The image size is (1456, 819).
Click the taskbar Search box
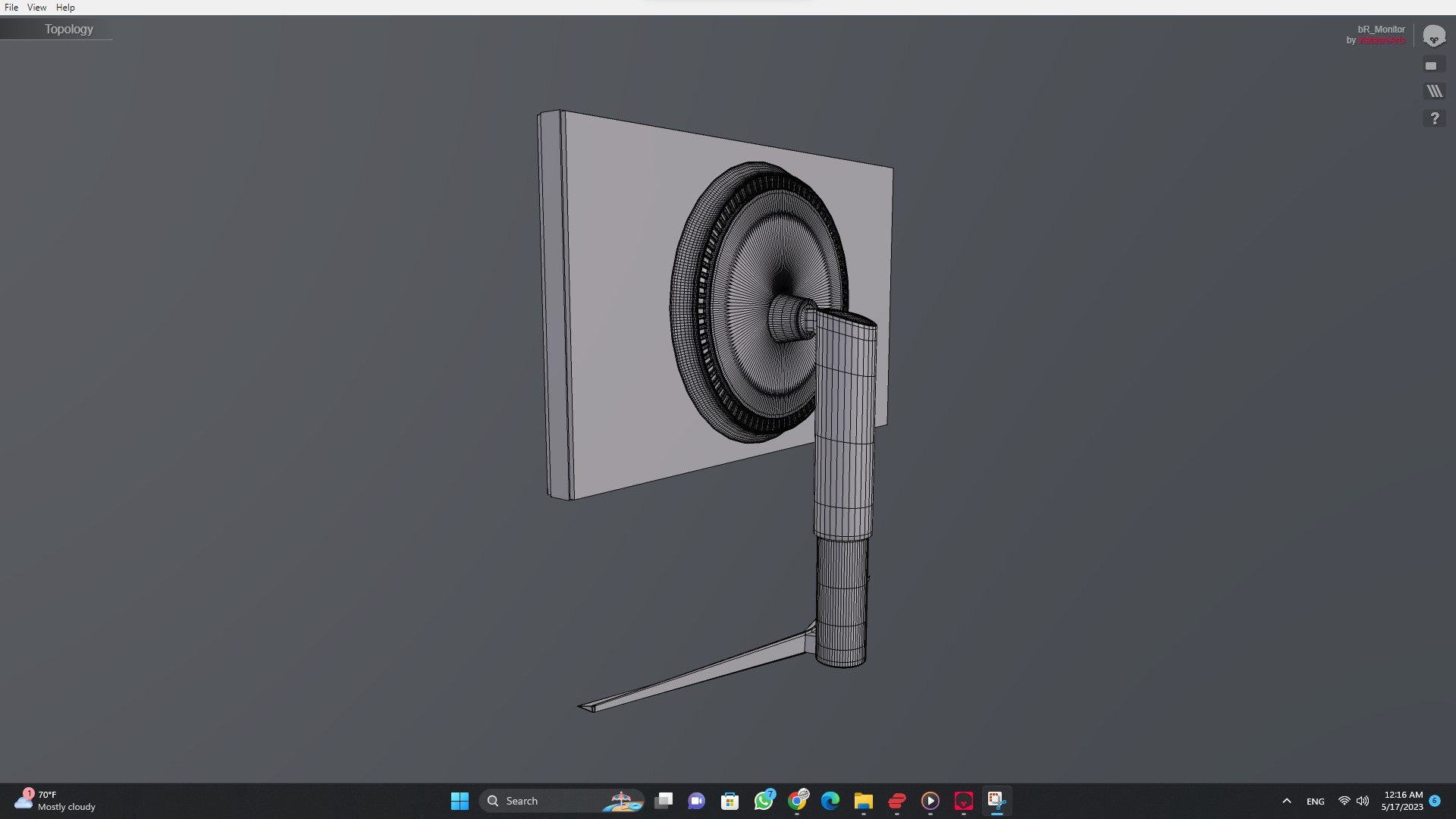click(x=562, y=801)
